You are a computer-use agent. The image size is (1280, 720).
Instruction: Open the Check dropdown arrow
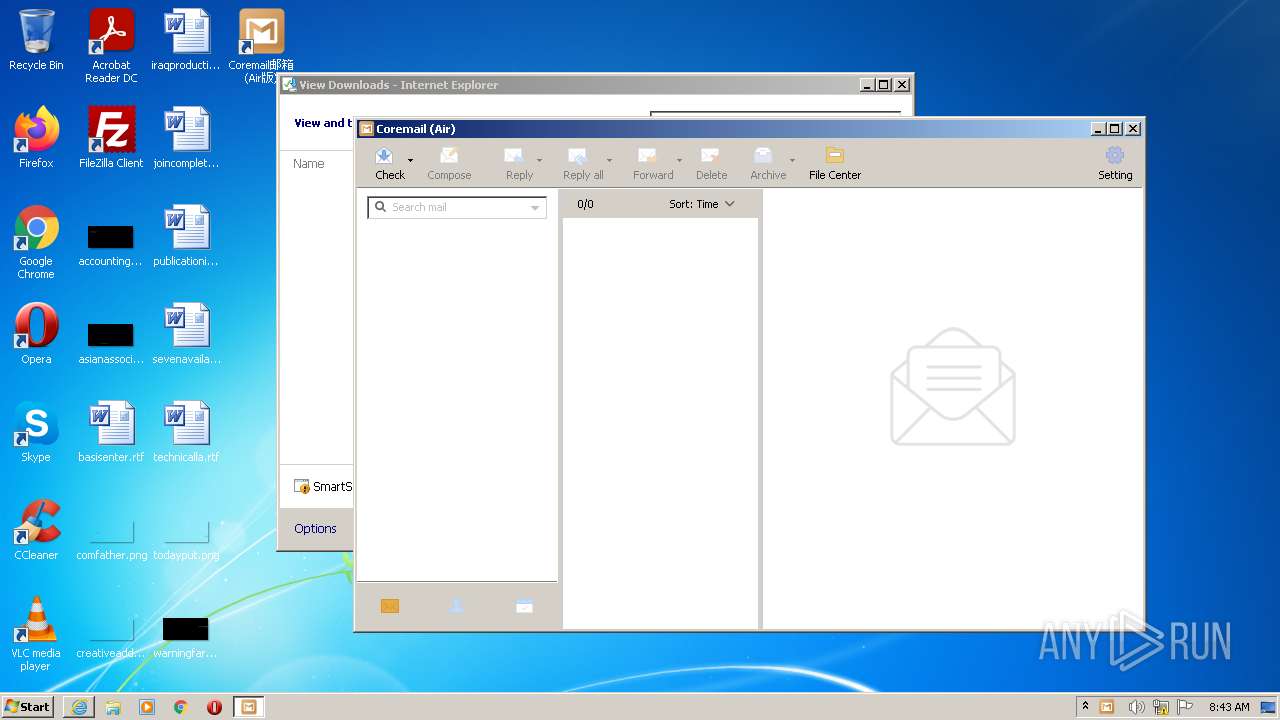[x=410, y=160]
